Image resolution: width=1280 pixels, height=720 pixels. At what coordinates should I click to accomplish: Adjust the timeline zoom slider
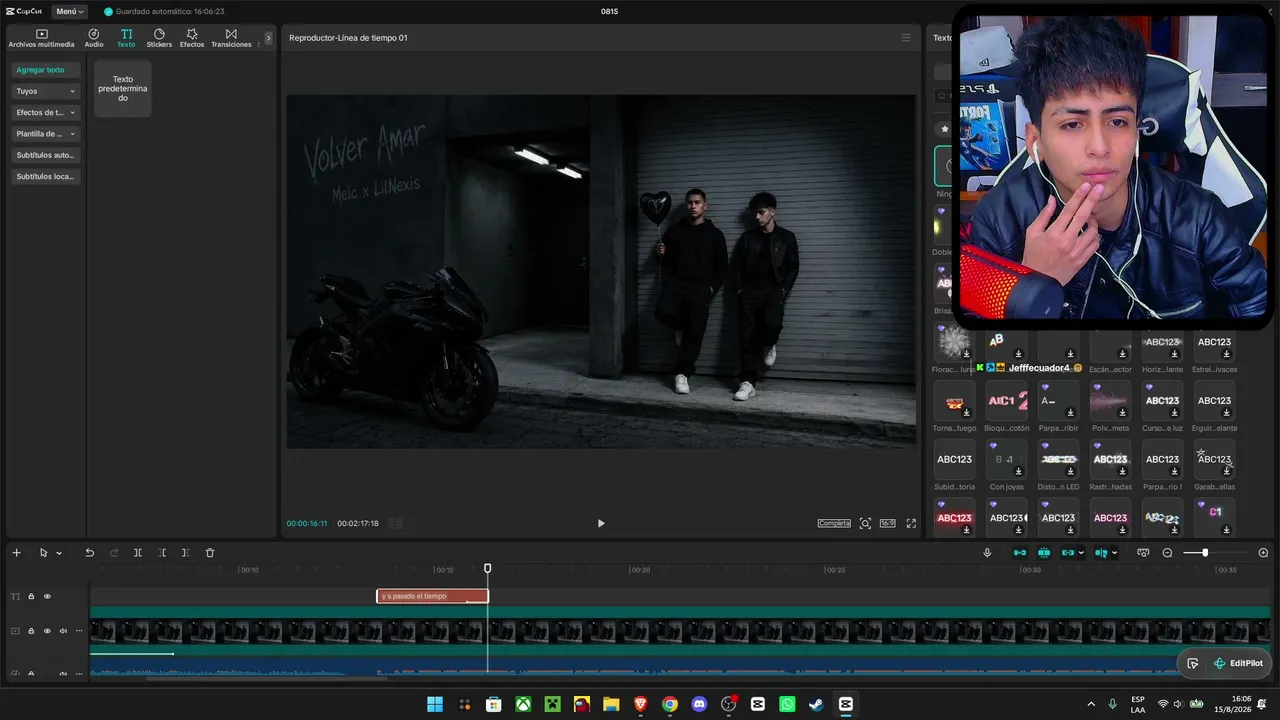tap(1205, 553)
